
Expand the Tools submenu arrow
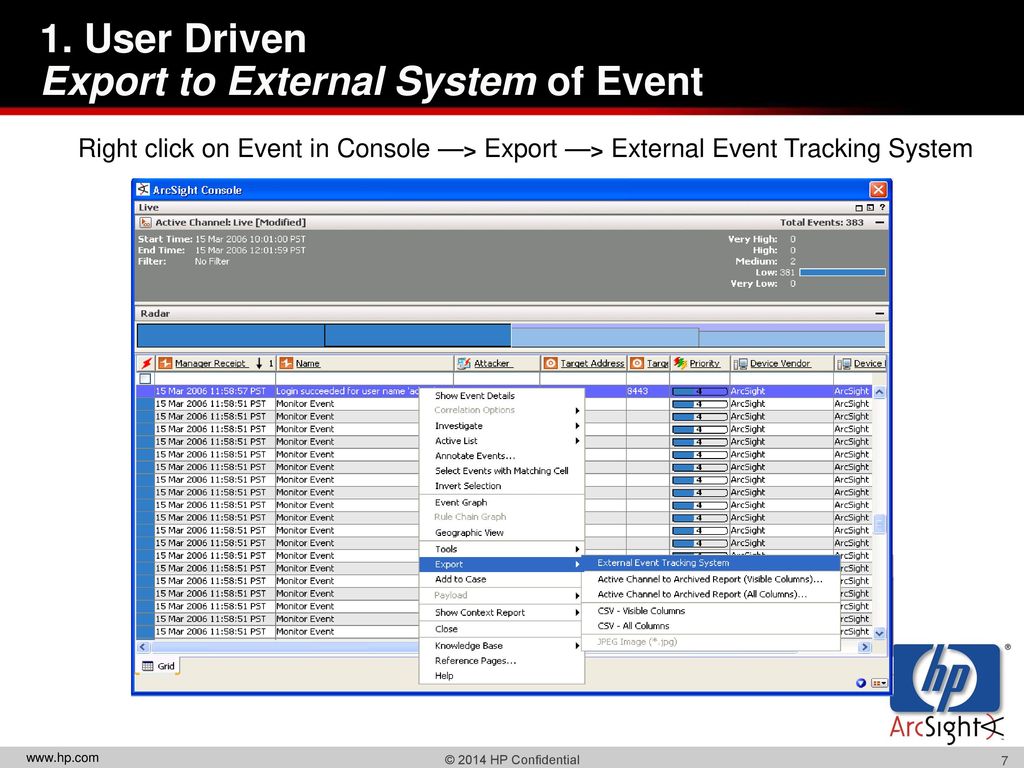coord(577,549)
